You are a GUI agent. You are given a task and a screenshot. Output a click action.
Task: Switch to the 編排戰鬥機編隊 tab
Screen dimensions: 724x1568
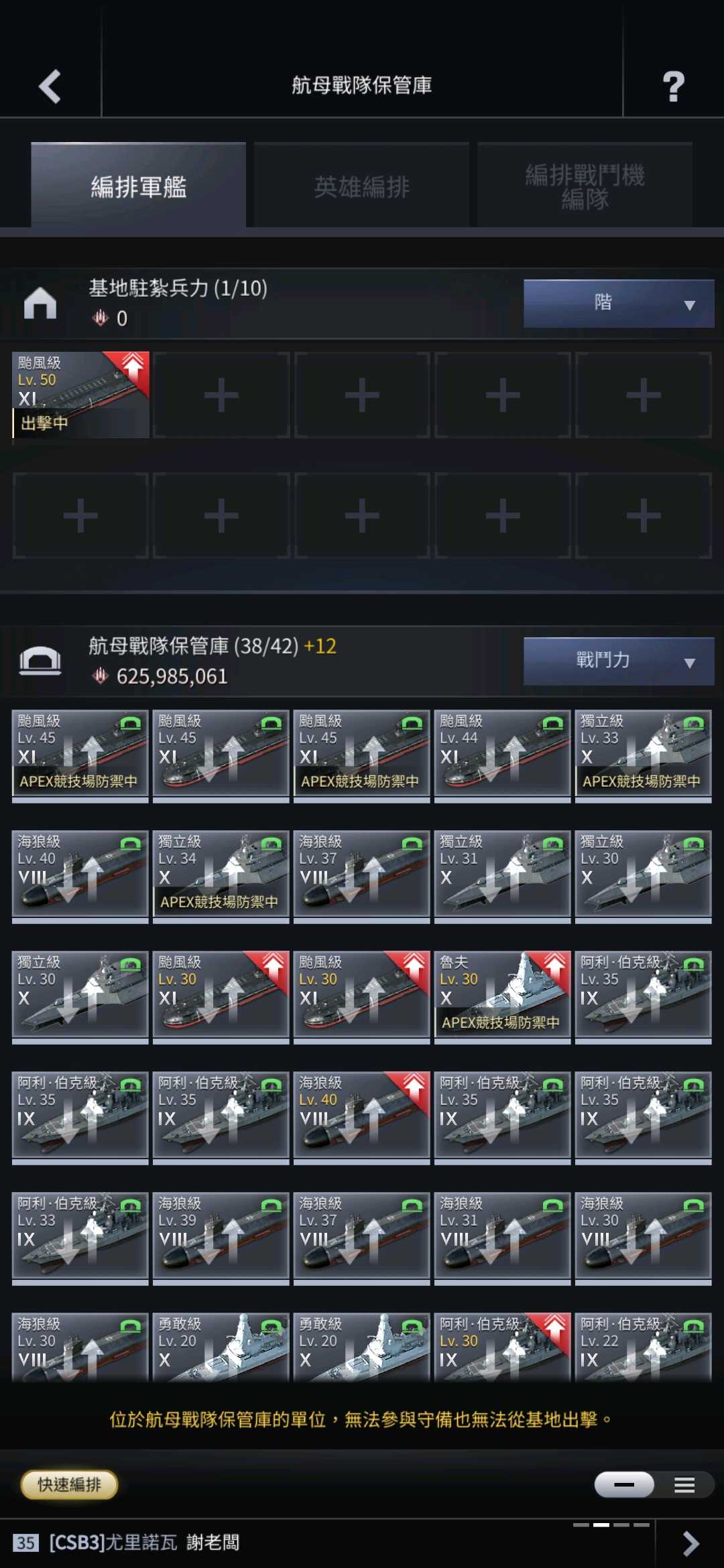pos(585,186)
